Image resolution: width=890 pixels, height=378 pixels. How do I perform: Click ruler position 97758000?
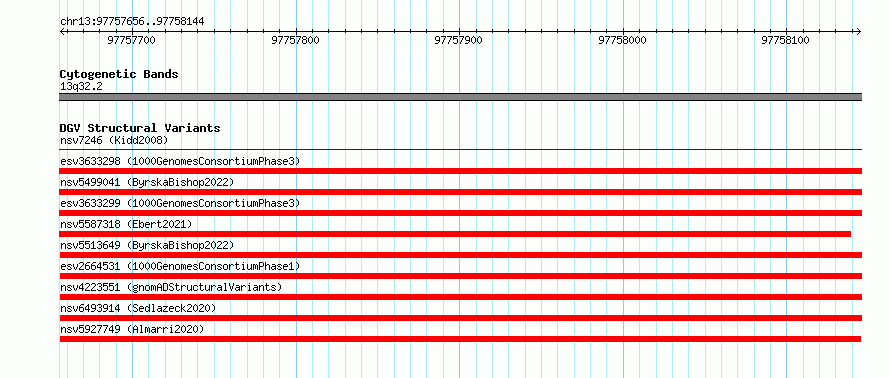point(622,40)
